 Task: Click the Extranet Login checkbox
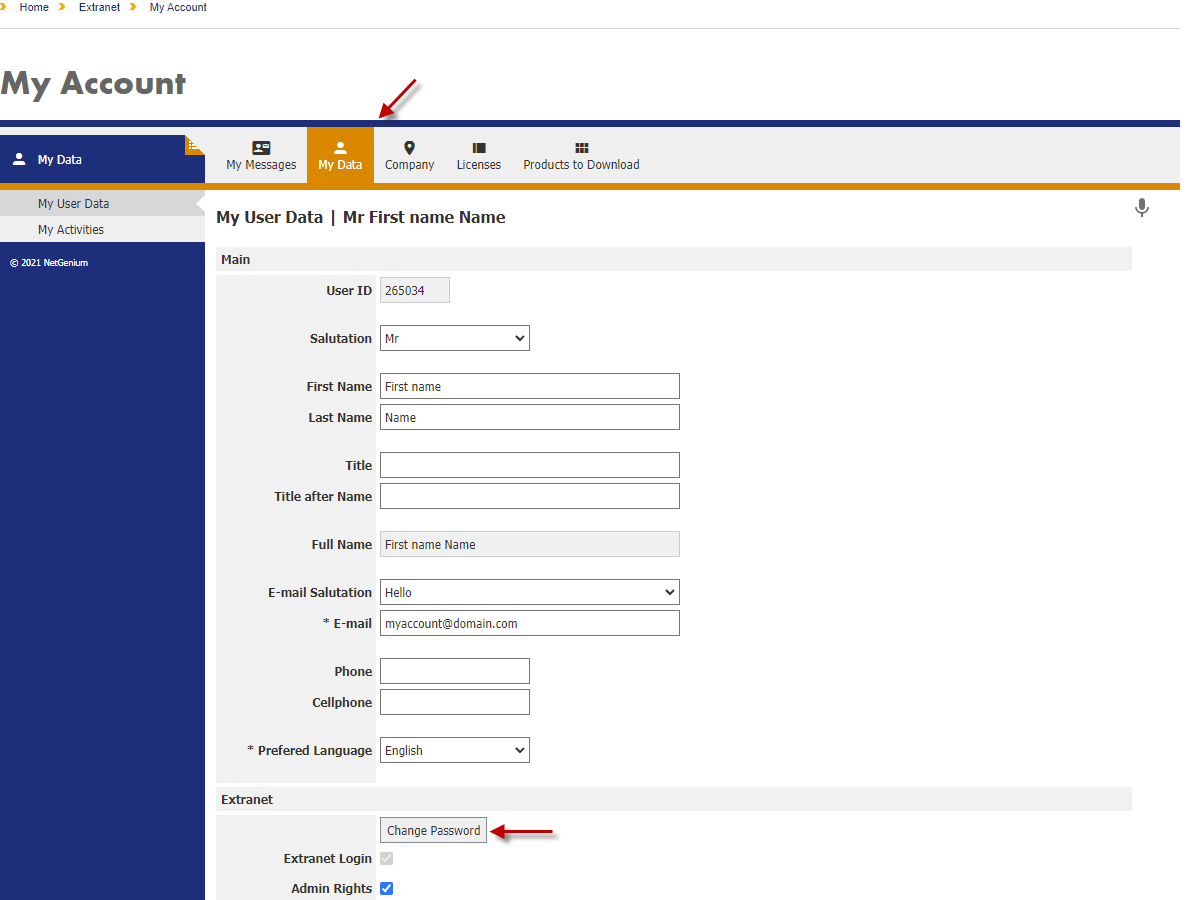pyautogui.click(x=387, y=858)
